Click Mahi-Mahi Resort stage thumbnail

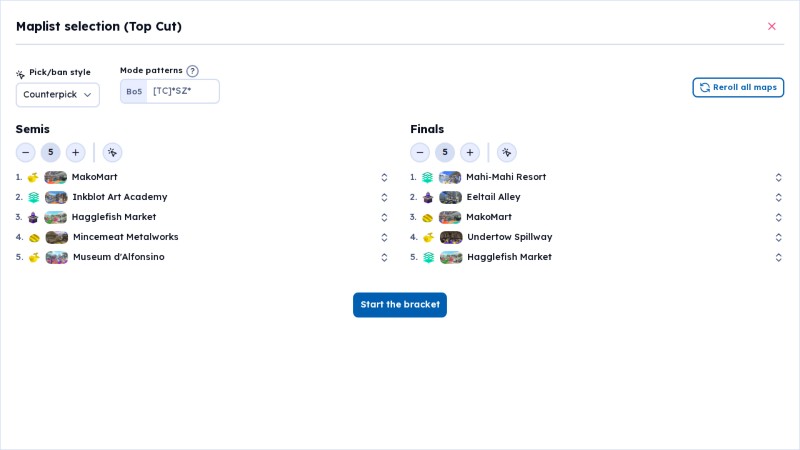[x=450, y=177]
